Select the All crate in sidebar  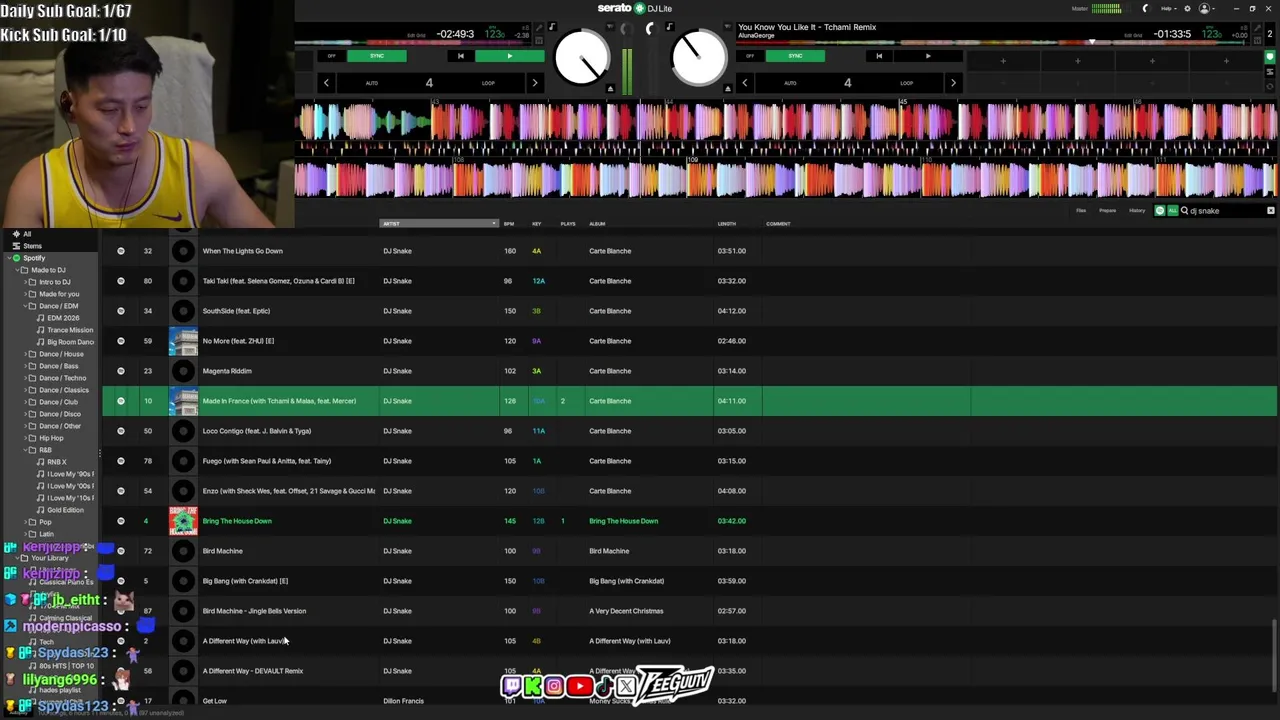click(x=27, y=234)
